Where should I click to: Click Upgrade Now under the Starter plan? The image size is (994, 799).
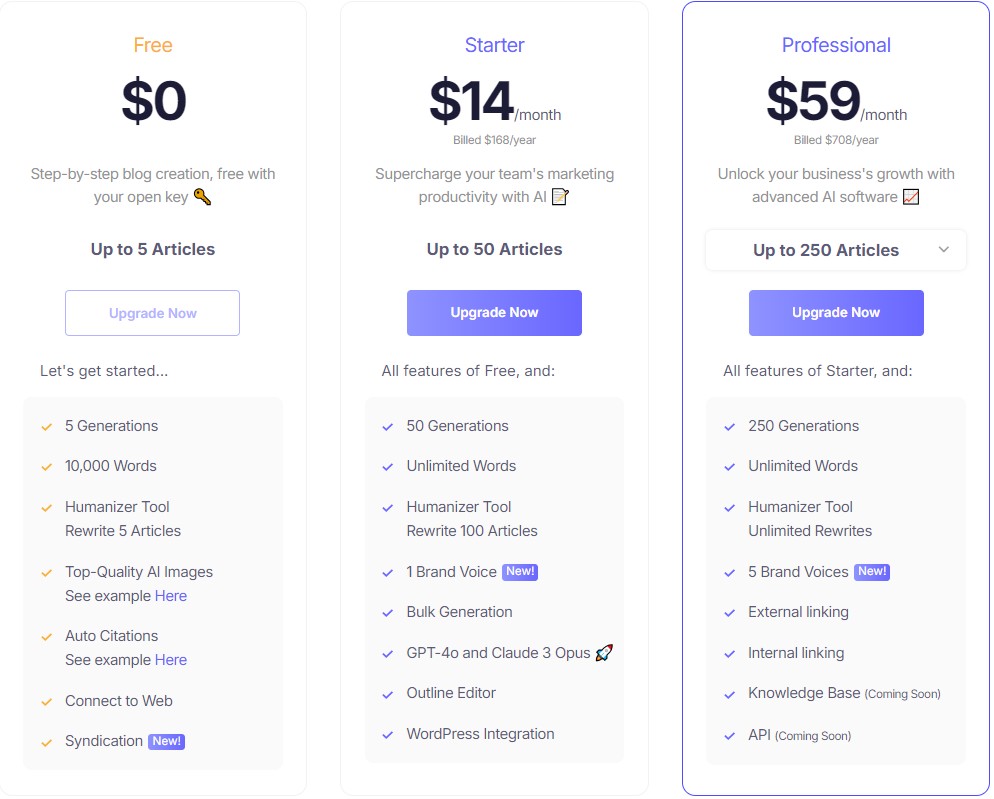494,313
